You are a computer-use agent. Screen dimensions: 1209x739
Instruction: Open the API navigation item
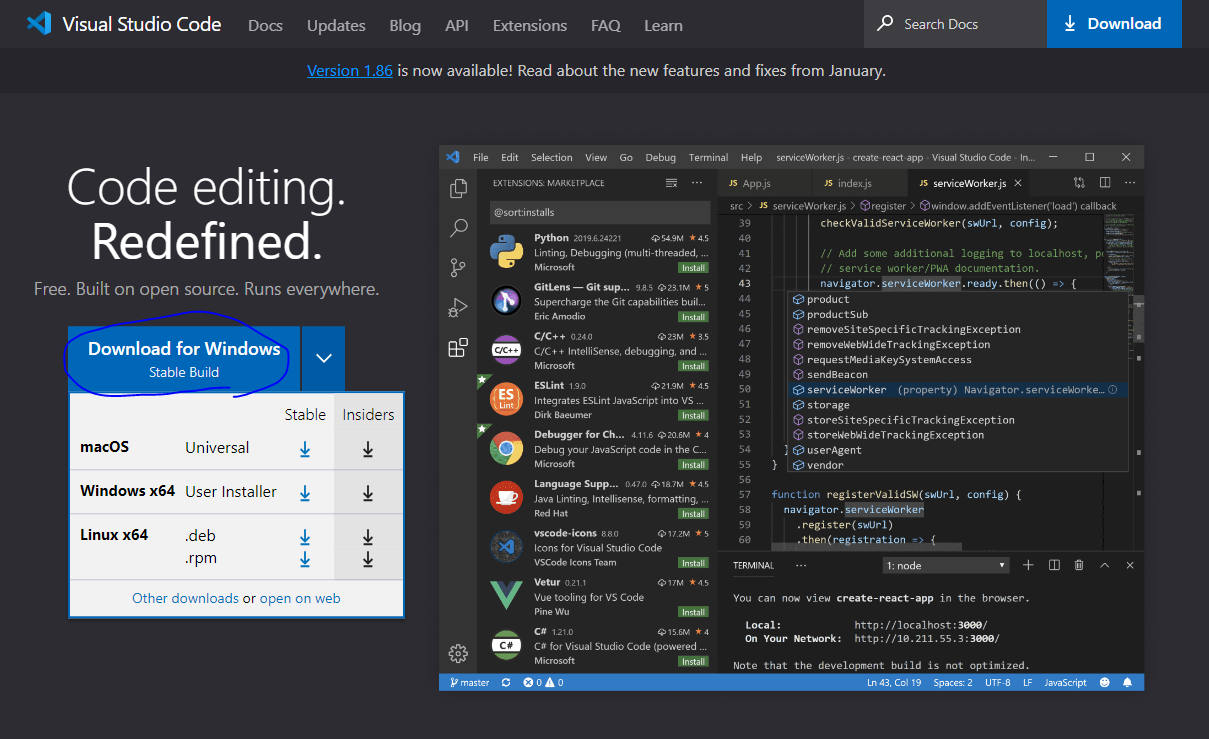pos(457,25)
